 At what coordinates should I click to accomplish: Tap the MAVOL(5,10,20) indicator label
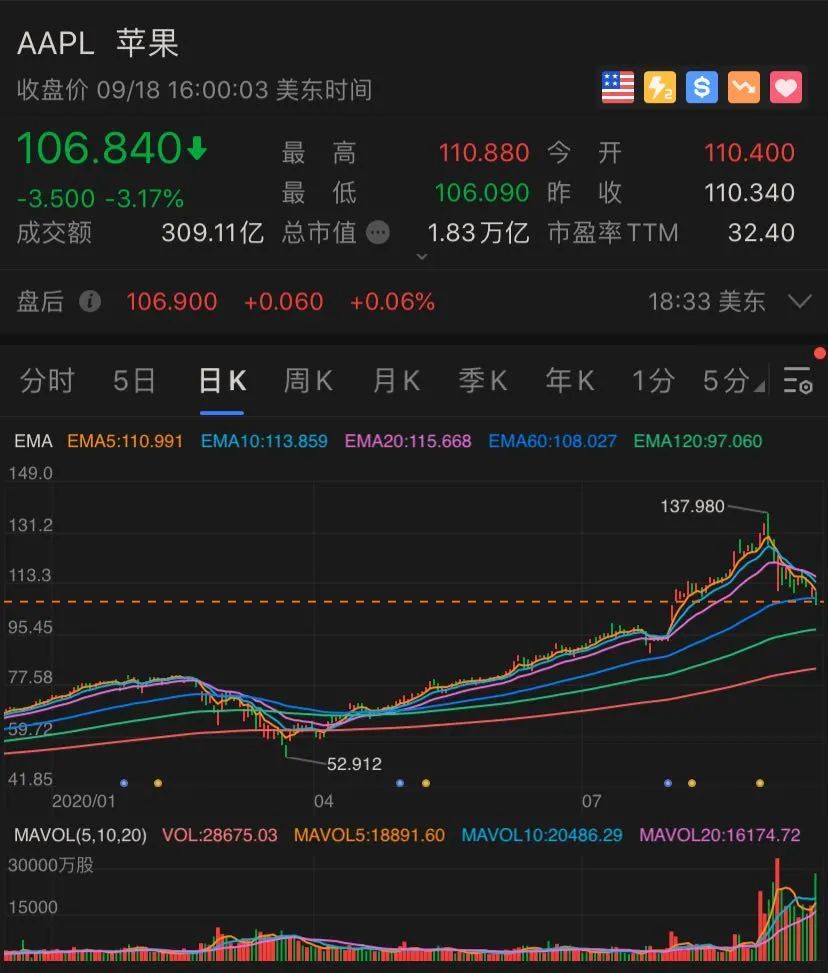click(x=80, y=835)
